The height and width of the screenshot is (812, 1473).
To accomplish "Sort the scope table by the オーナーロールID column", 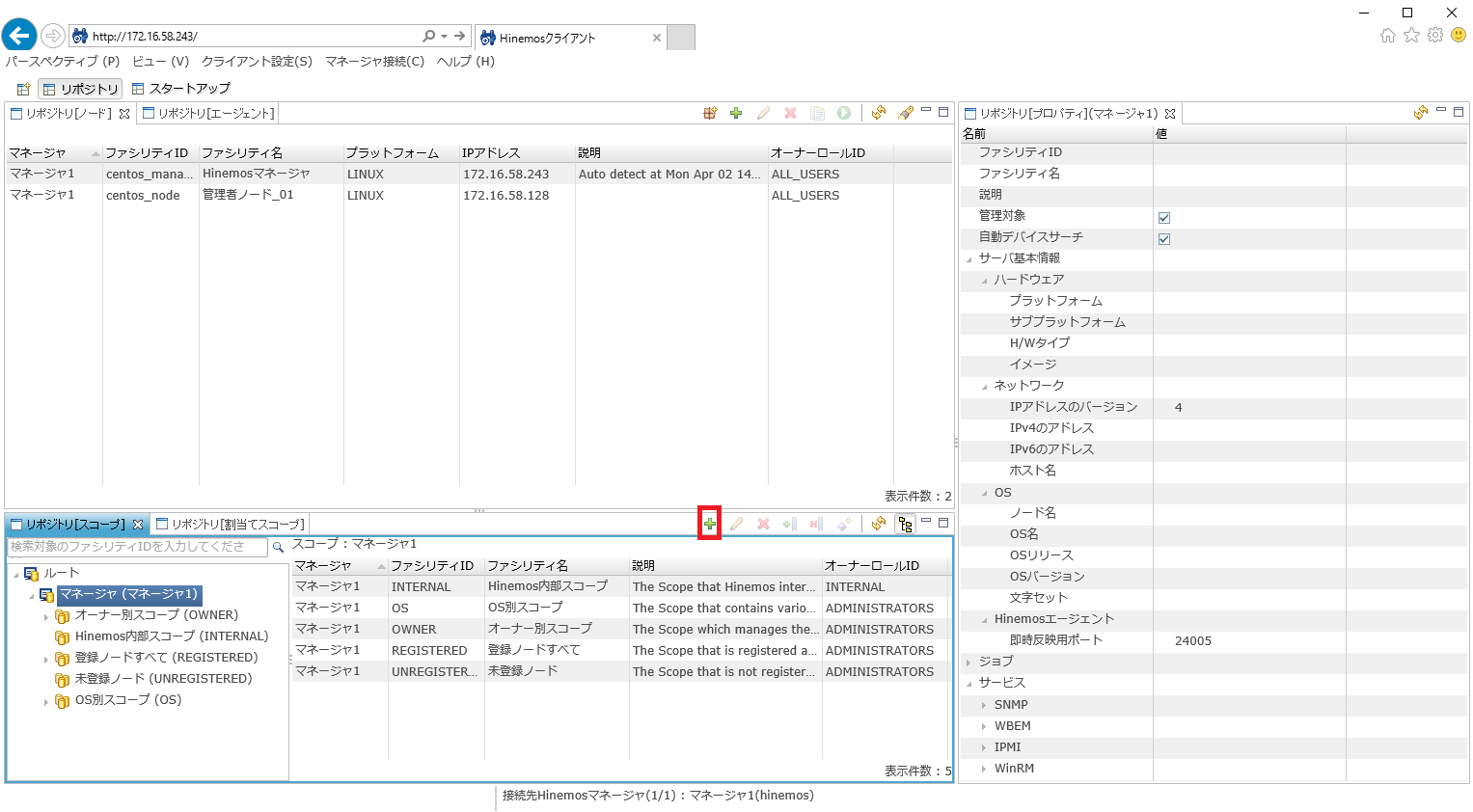I will pos(885,566).
